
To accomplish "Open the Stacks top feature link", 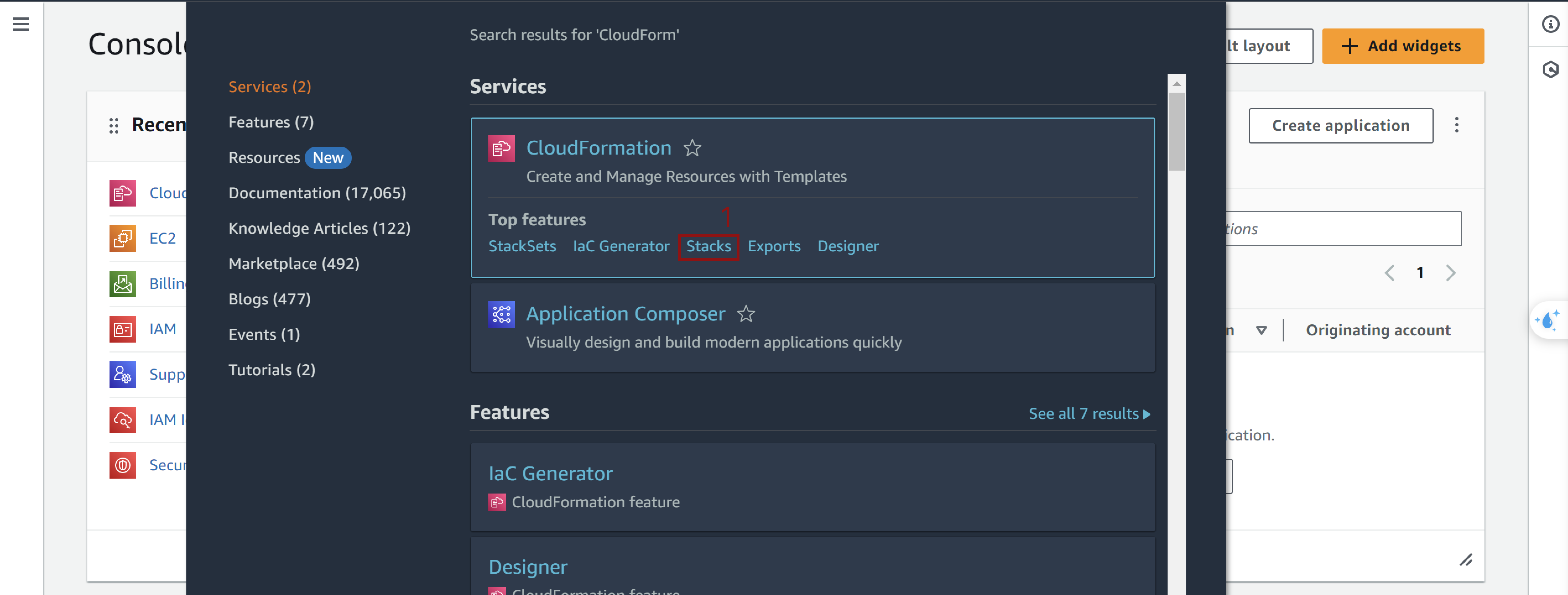I will pos(708,246).
